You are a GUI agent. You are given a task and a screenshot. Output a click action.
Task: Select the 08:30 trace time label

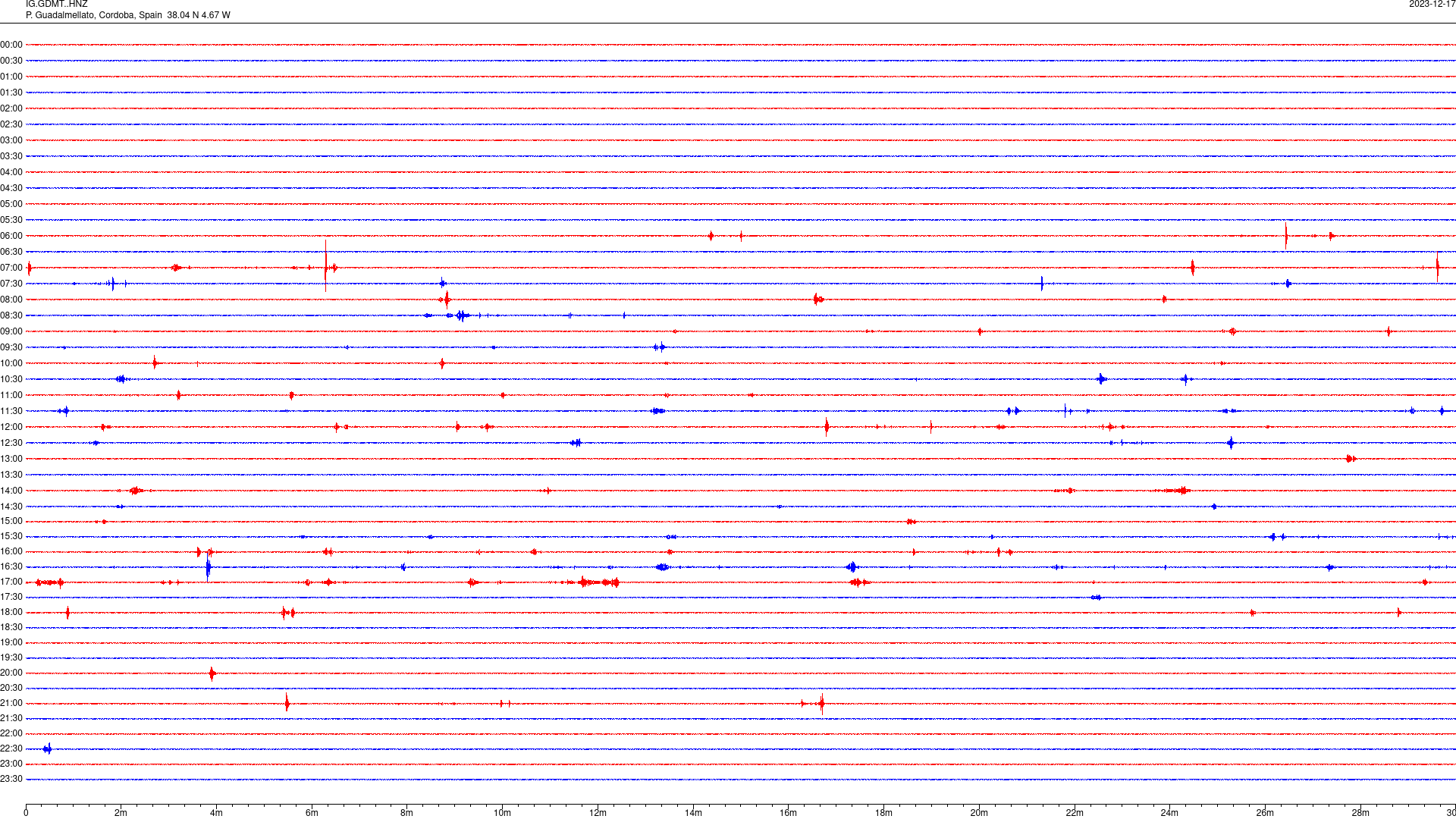pyautogui.click(x=11, y=315)
